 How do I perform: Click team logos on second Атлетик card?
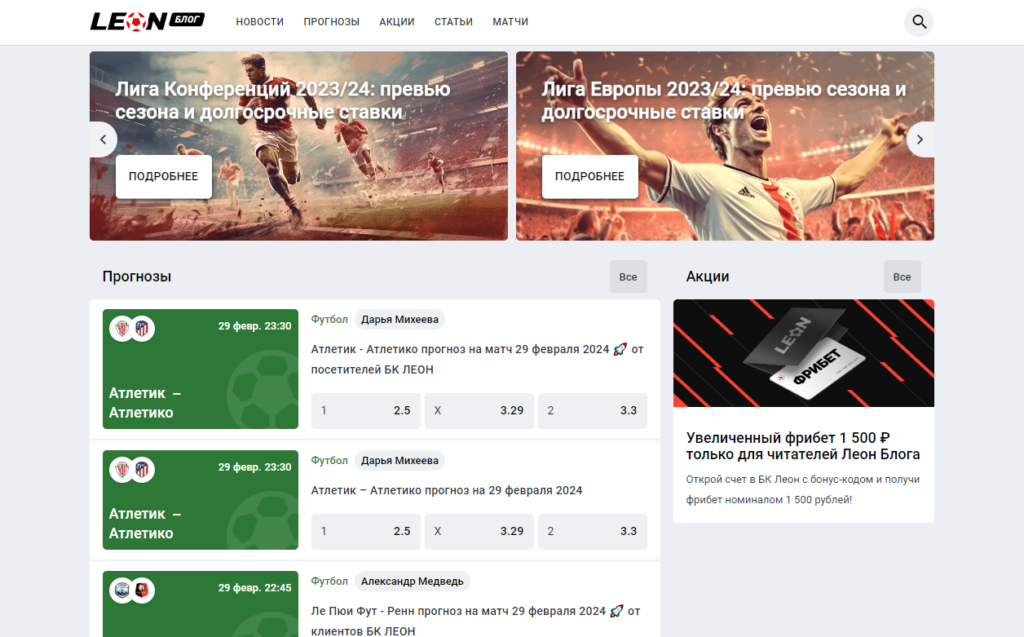(x=132, y=469)
